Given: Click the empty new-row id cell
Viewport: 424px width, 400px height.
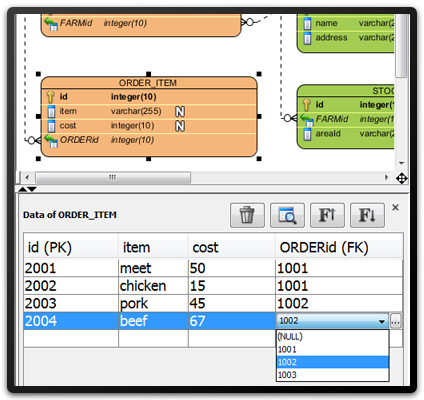Looking at the screenshot, I should (71, 339).
